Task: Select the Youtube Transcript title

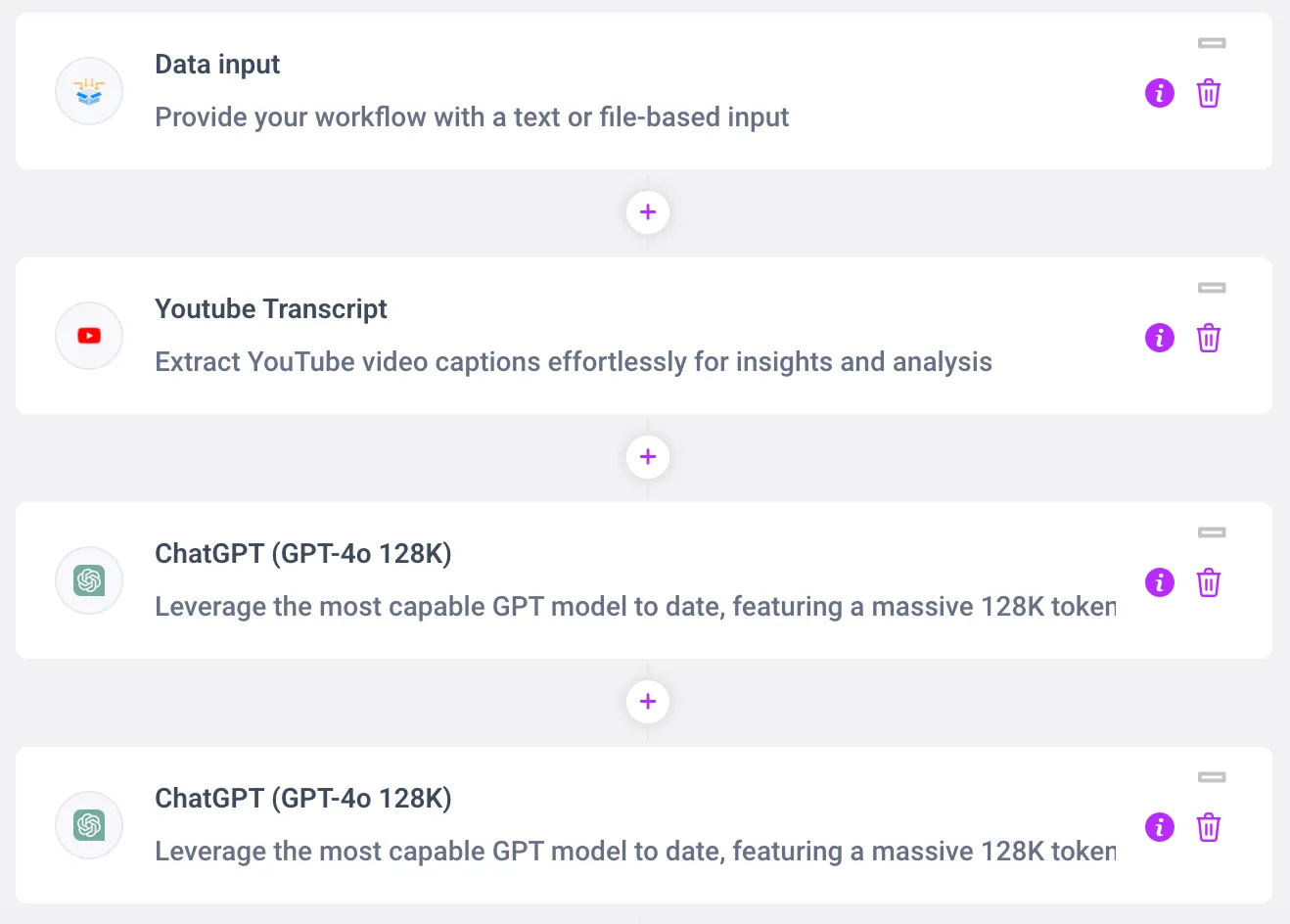Action: 271,309
